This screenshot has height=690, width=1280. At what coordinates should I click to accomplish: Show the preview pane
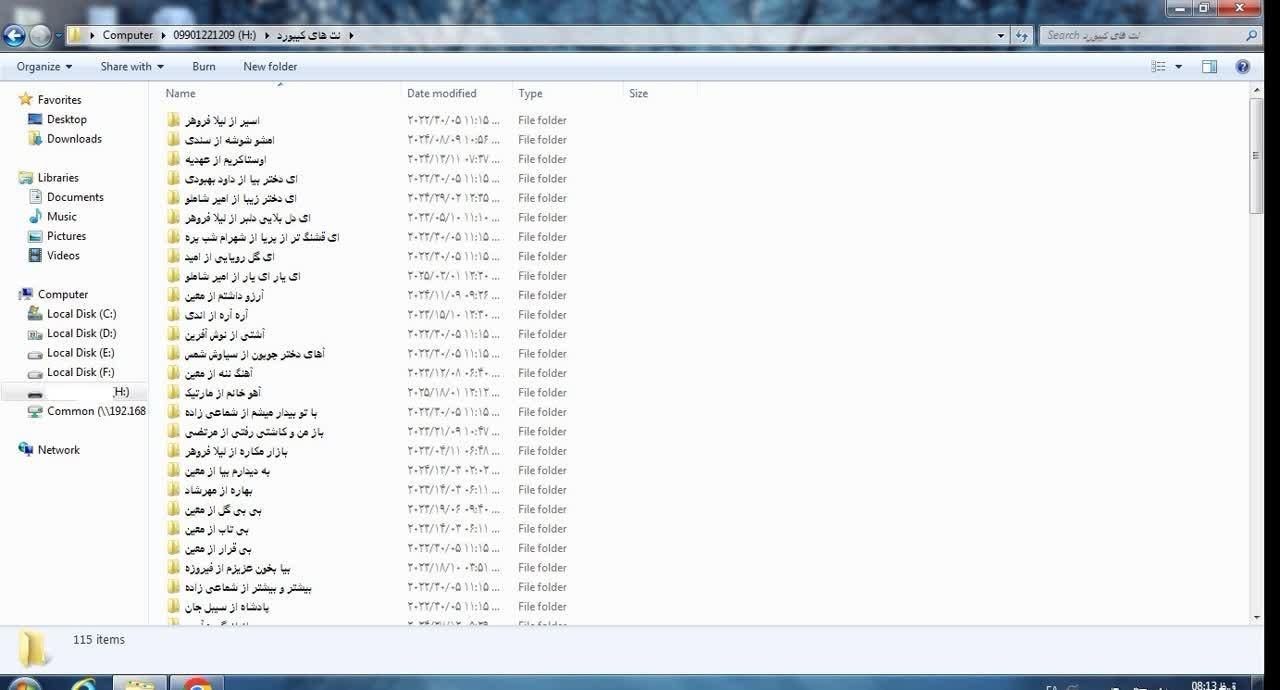(1209, 67)
